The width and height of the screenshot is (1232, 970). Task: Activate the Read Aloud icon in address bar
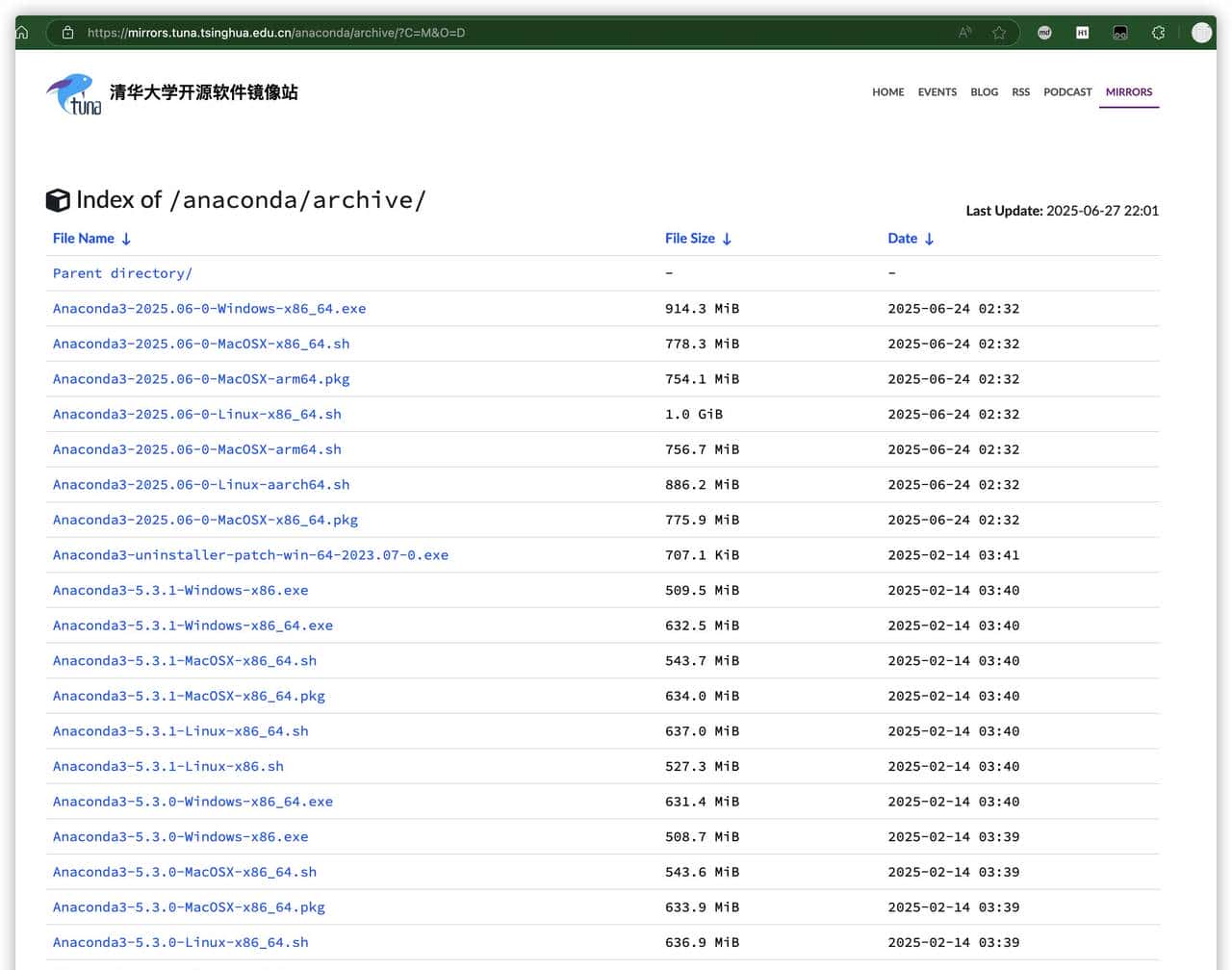pyautogui.click(x=964, y=33)
